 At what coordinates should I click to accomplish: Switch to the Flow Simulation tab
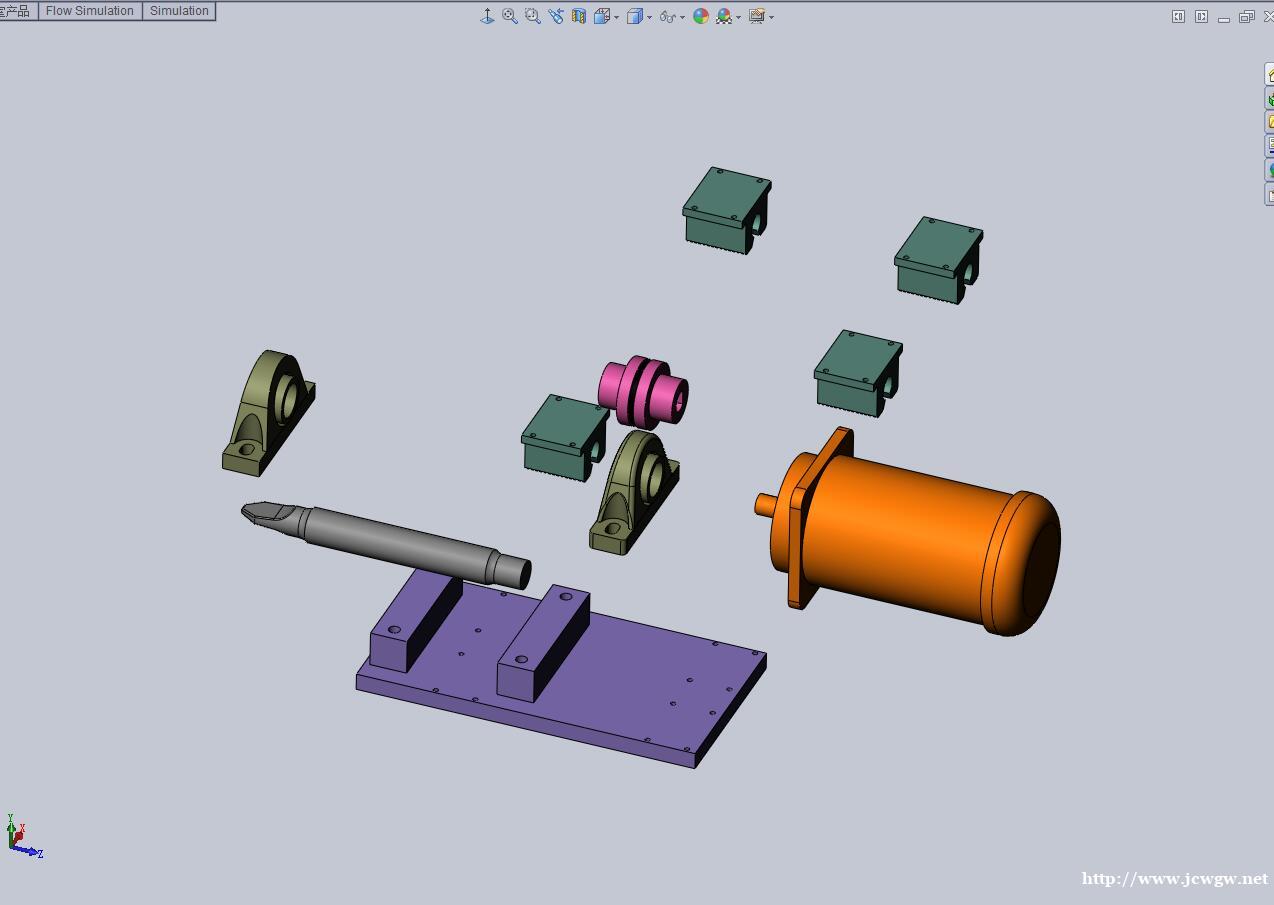[x=90, y=11]
